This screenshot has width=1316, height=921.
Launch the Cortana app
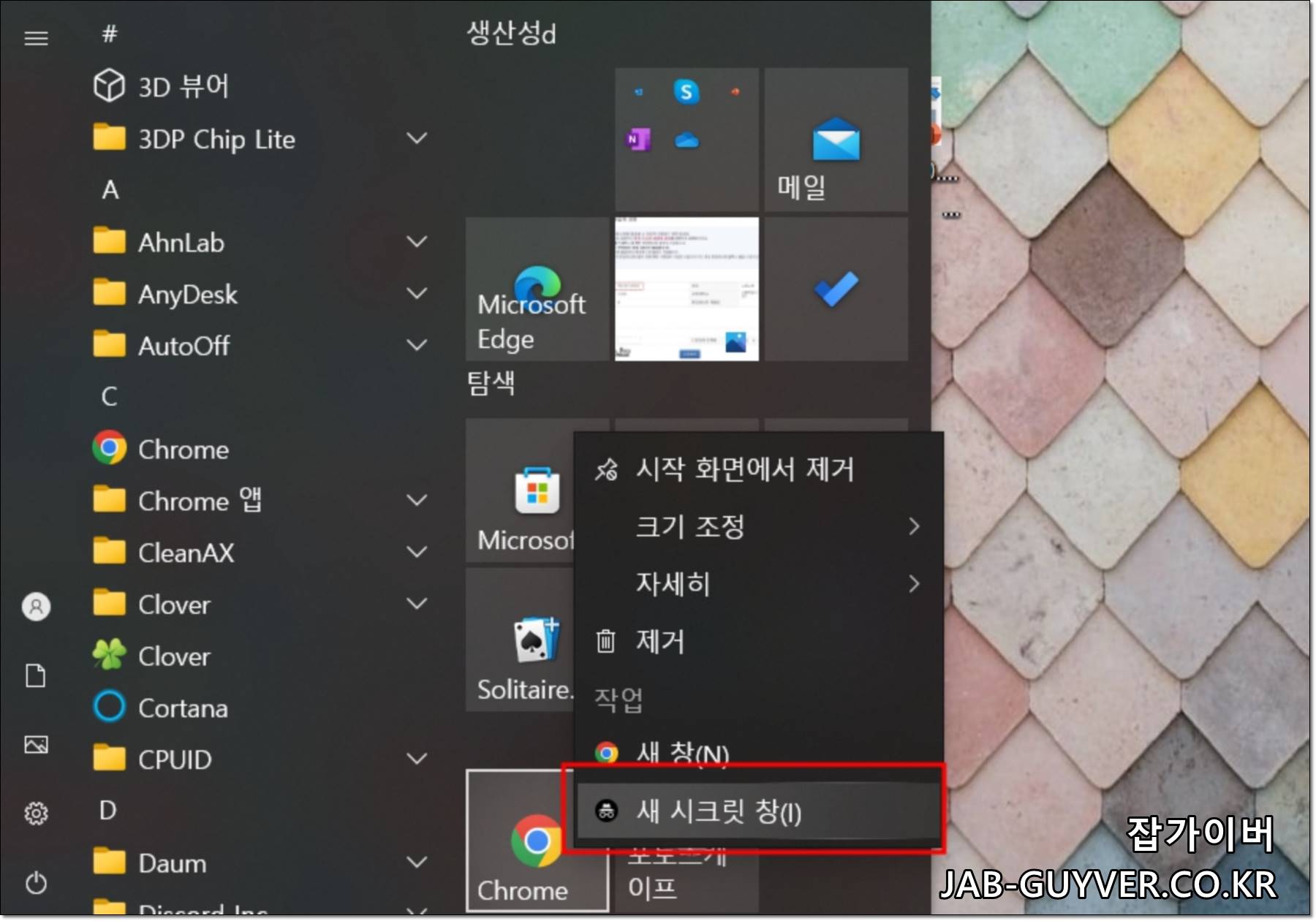point(161,707)
